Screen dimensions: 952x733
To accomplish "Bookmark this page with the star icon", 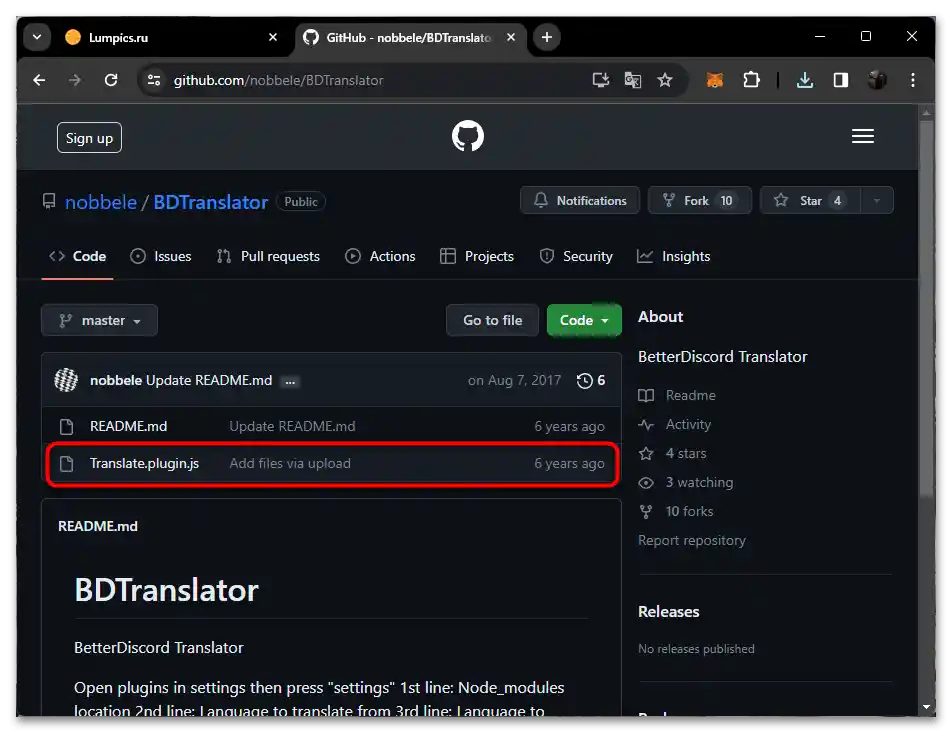I will pos(665,80).
